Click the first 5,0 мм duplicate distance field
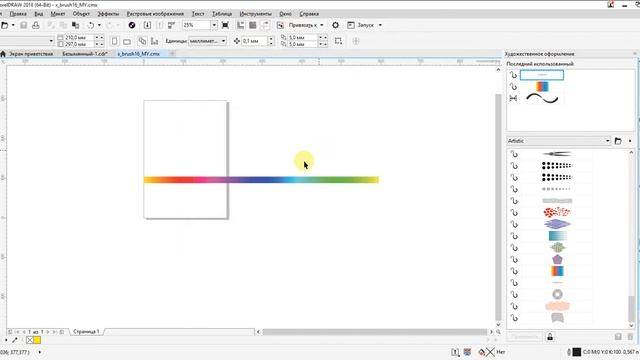This screenshot has height=360, width=640. tap(303, 38)
